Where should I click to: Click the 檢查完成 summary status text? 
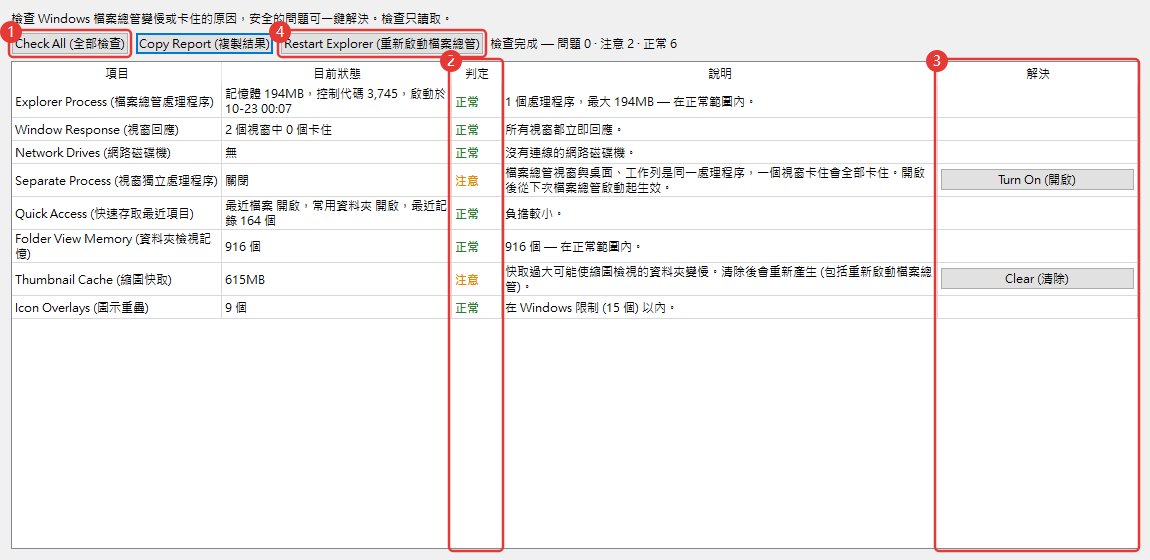584,44
